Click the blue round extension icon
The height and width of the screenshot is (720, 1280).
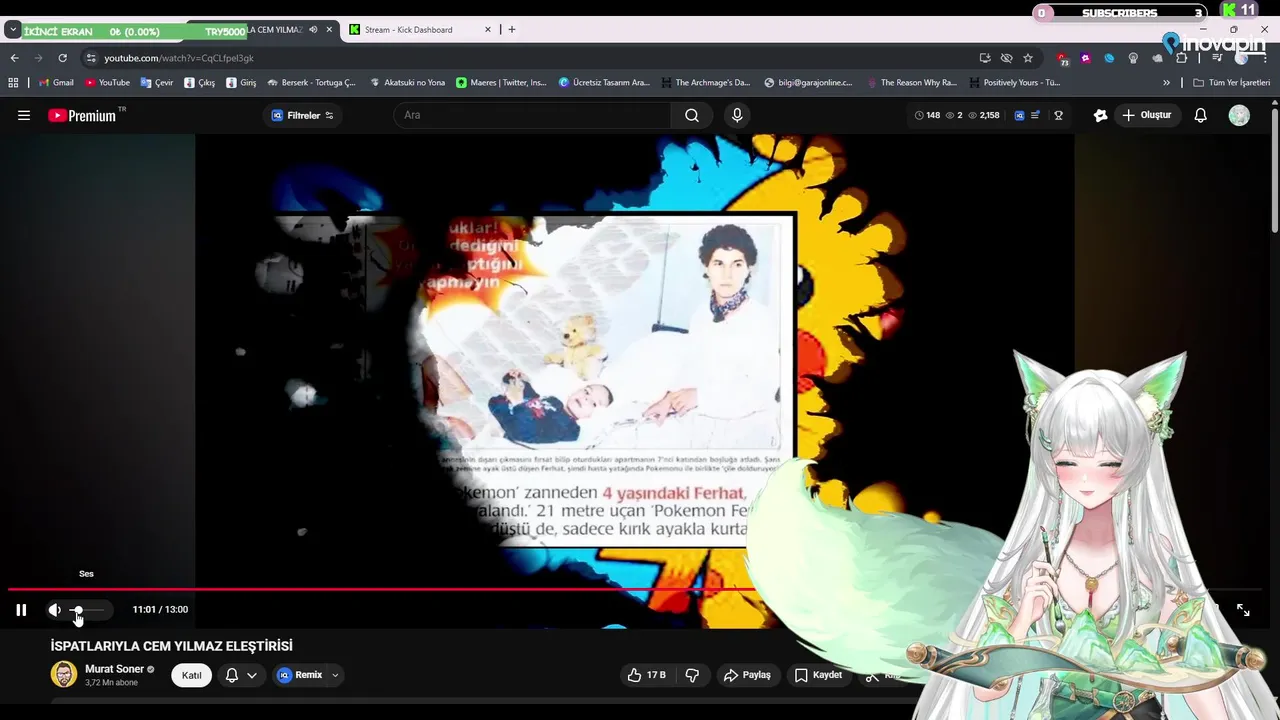tap(1109, 58)
